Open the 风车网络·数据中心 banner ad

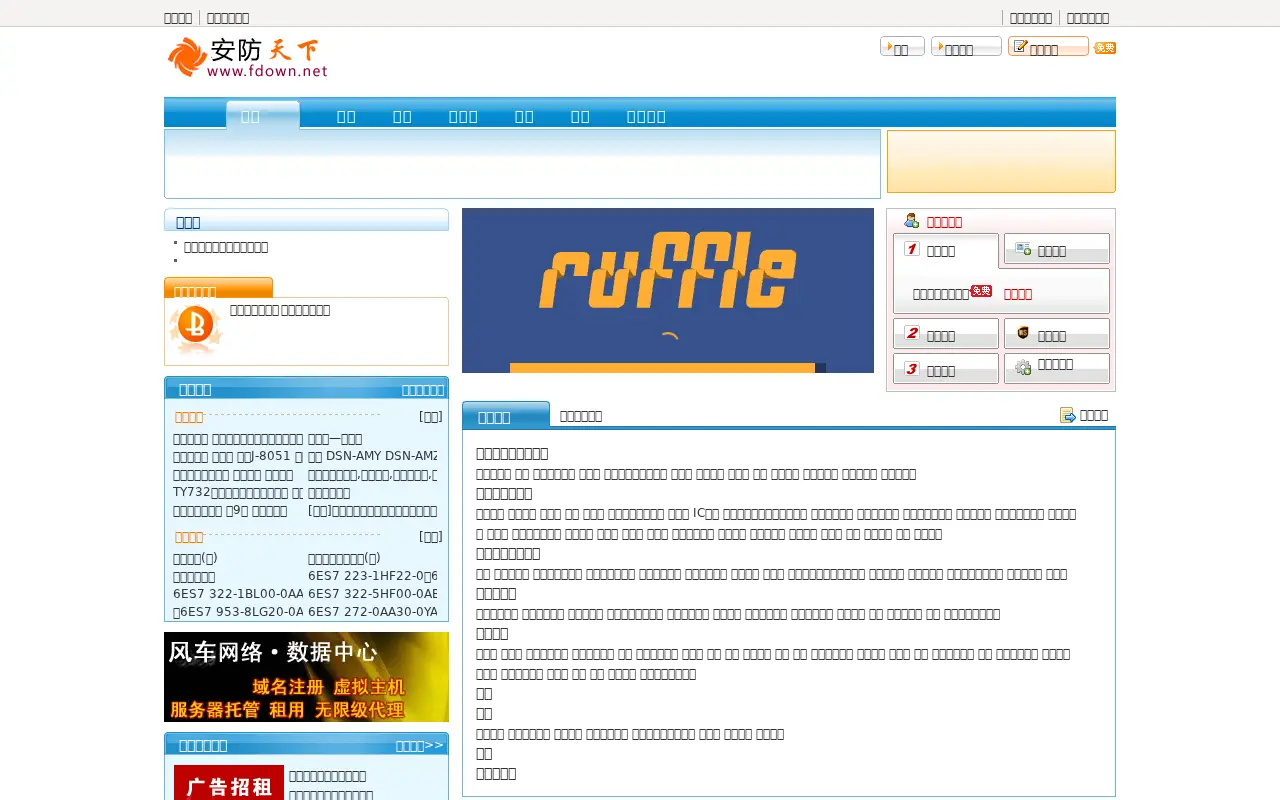tap(306, 677)
